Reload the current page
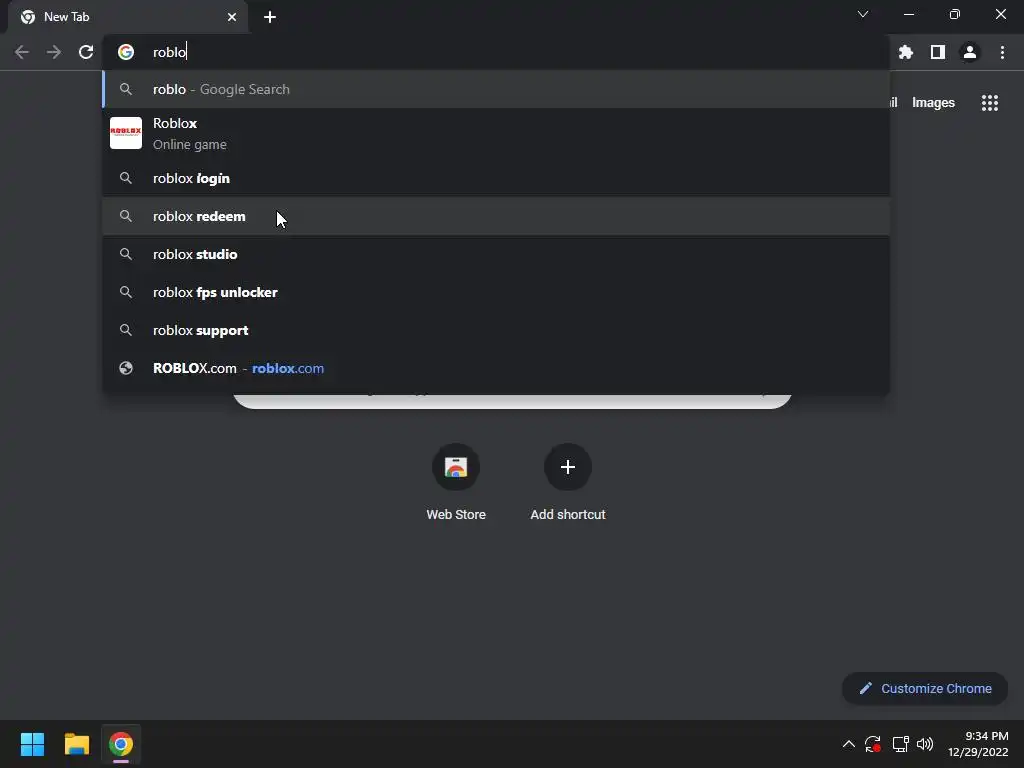The image size is (1024, 768). point(86,52)
